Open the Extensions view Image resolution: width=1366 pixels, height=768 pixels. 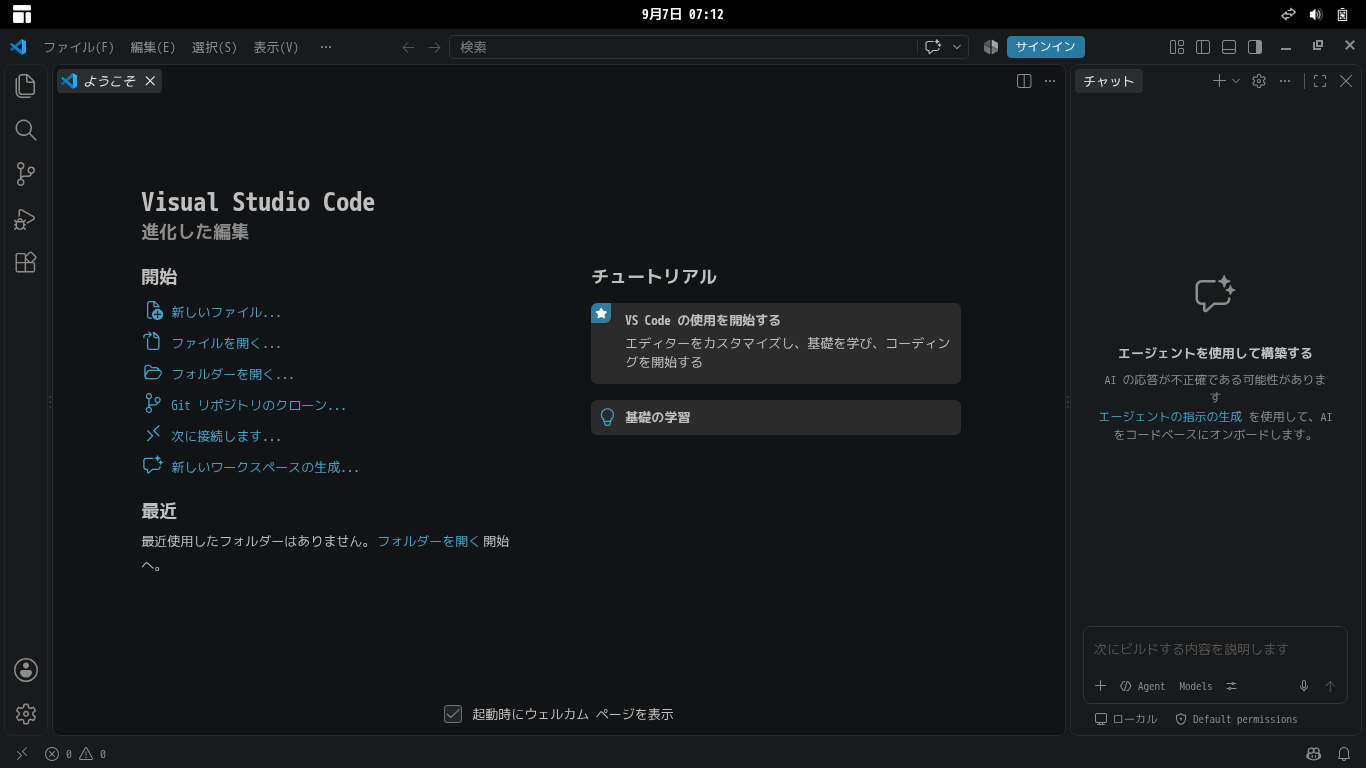[x=26, y=262]
